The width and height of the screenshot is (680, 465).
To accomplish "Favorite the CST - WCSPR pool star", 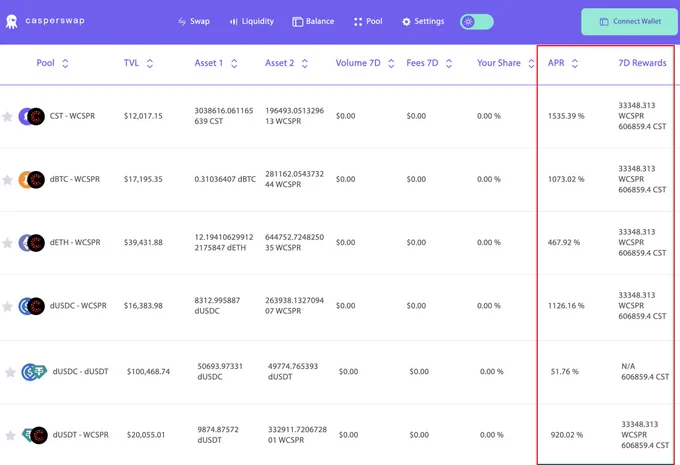I will 7,116.
